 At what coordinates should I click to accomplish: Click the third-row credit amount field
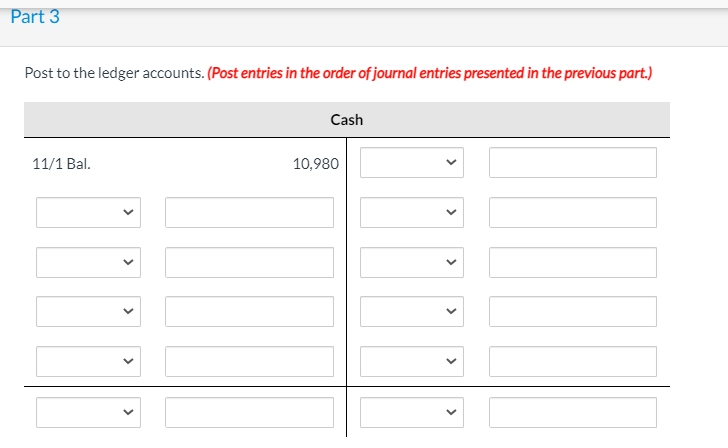tap(572, 262)
